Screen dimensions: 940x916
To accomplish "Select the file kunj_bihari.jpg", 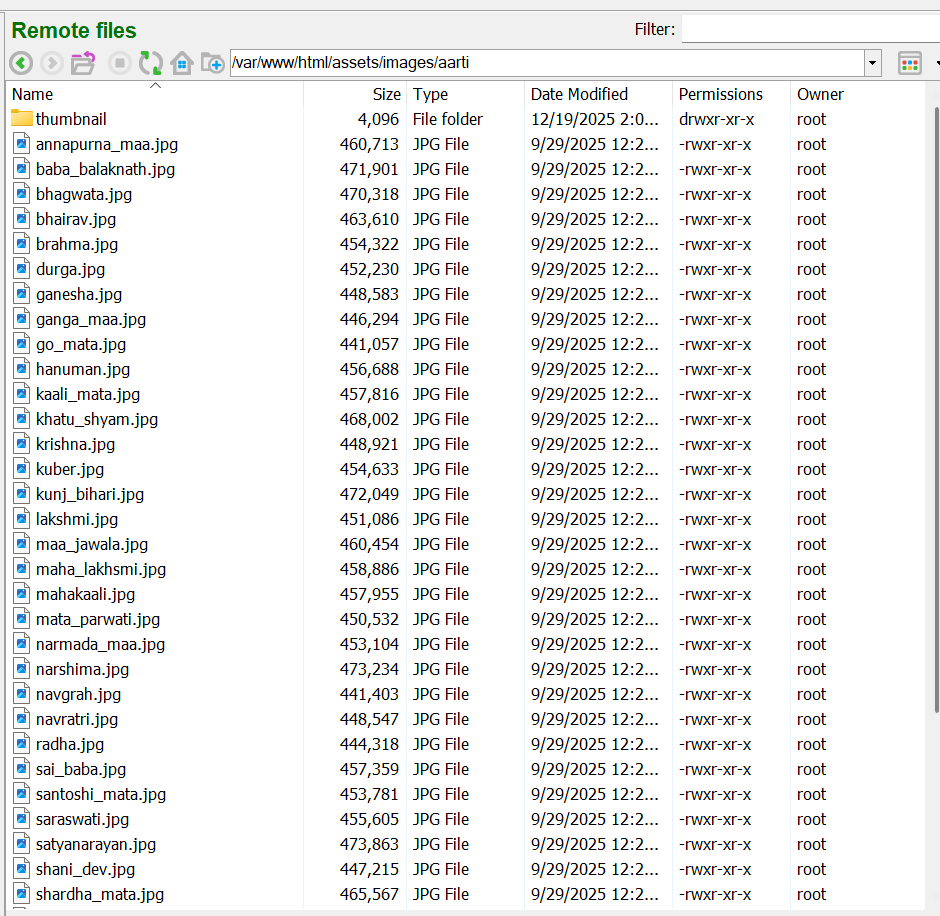I will [x=90, y=494].
